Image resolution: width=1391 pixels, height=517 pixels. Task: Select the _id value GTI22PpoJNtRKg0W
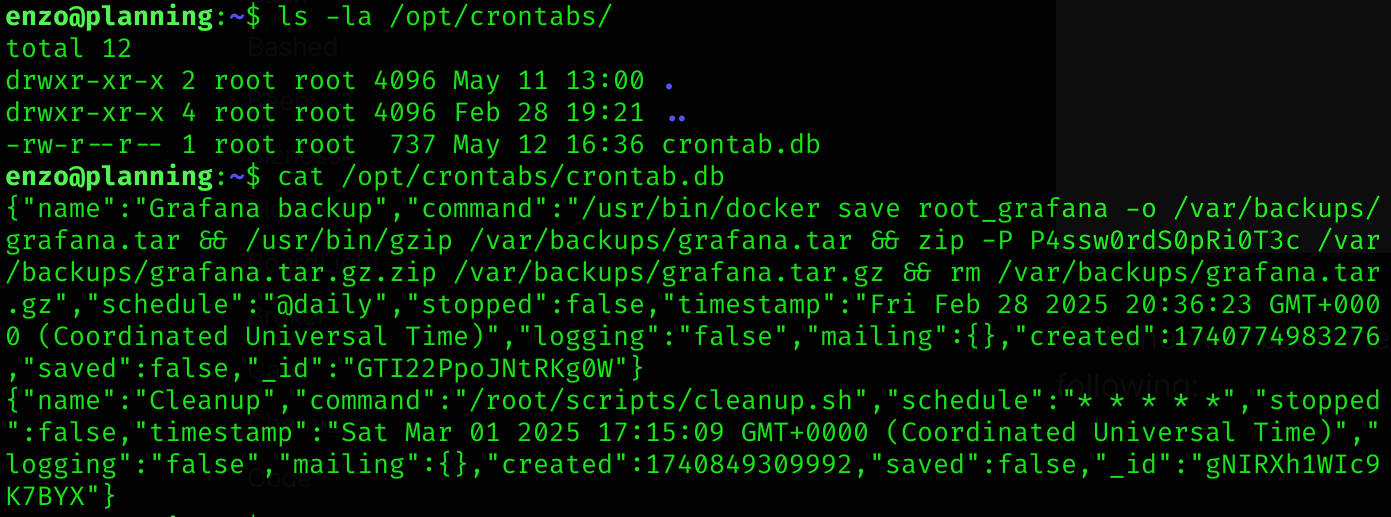click(x=487, y=368)
